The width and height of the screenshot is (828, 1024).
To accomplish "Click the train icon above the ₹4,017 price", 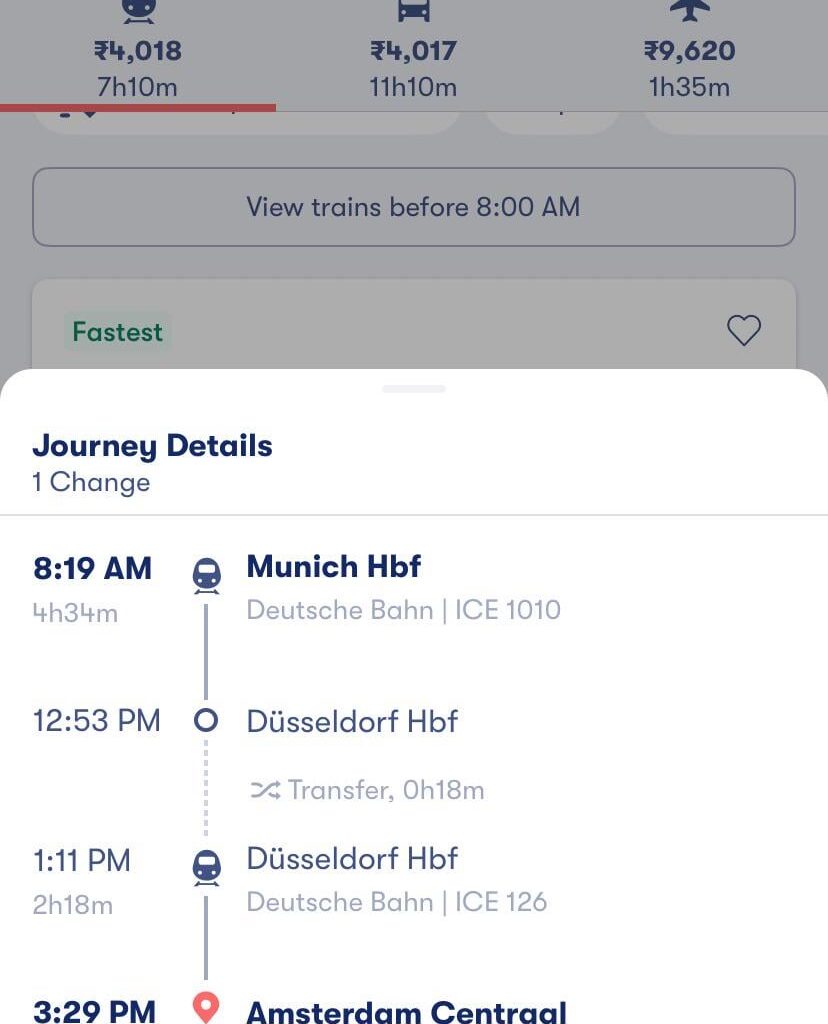I will (413, 12).
